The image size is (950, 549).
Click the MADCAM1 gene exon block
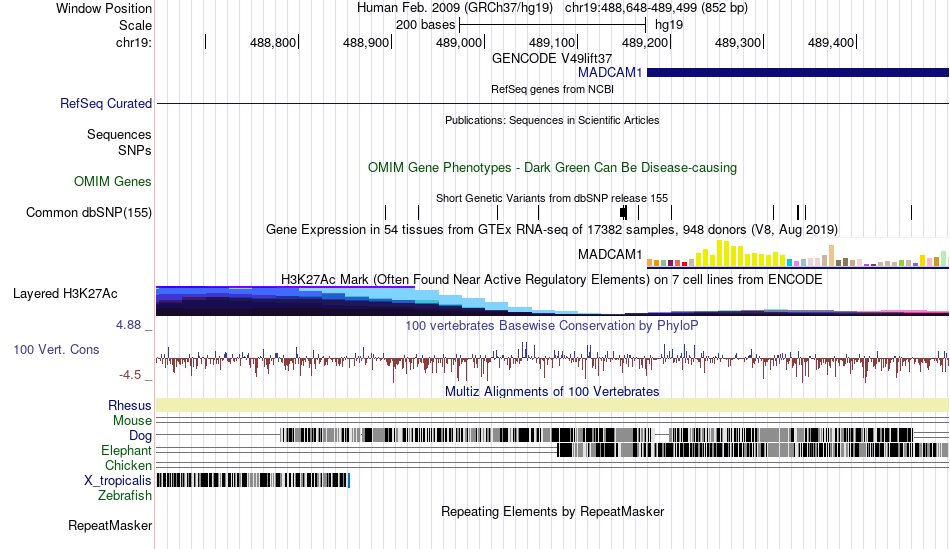[x=797, y=73]
